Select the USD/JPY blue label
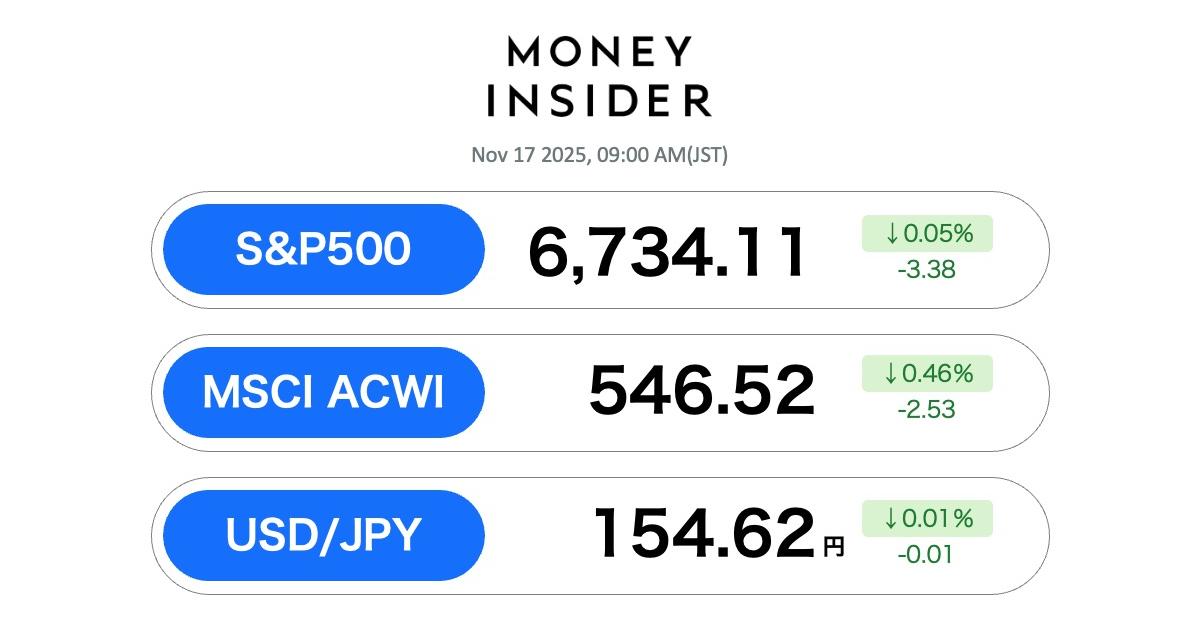The image size is (1200, 630). 323,535
